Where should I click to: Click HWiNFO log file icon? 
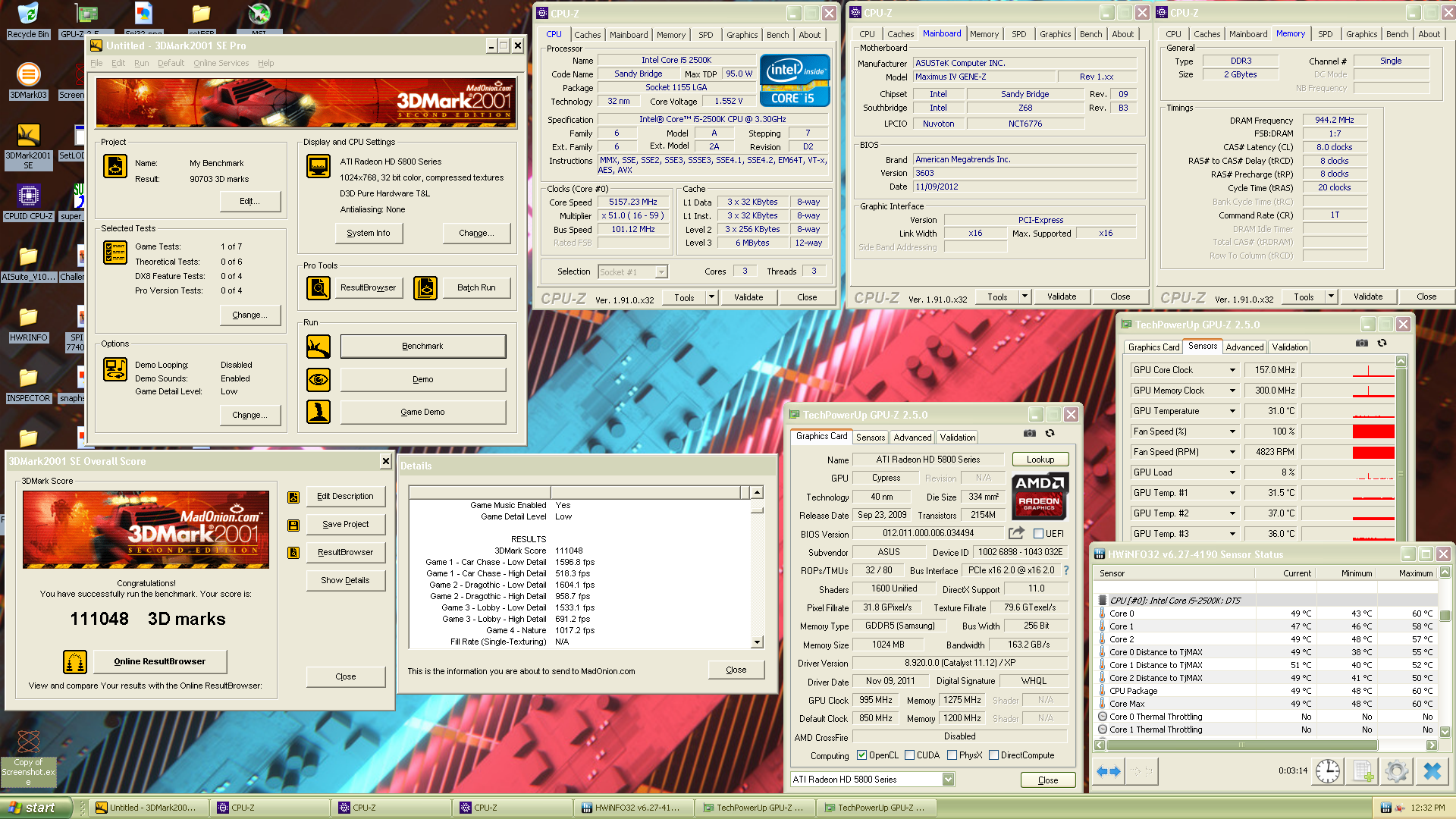tap(1363, 771)
